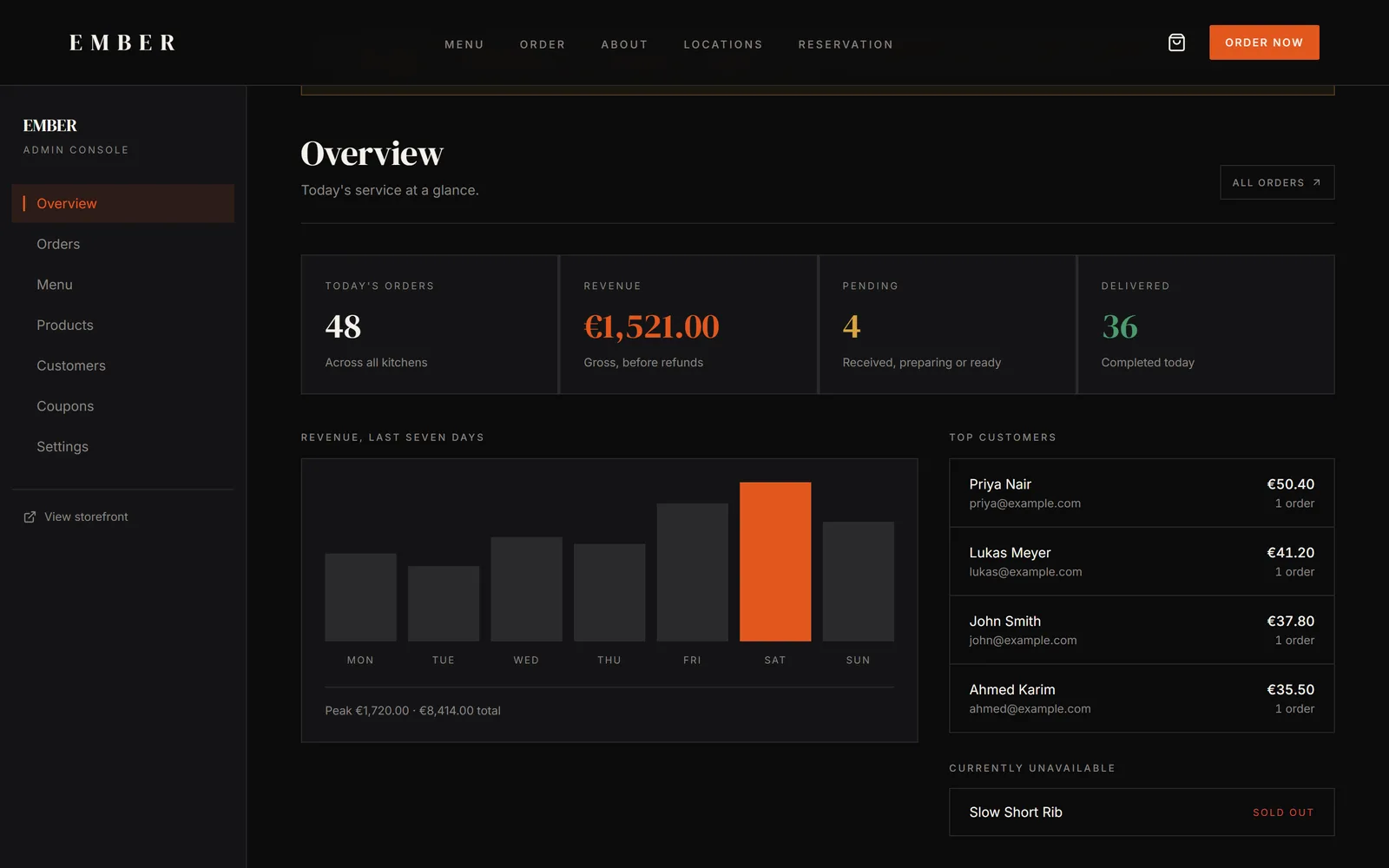
Task: Click the EMBER logo in header
Action: (122, 43)
